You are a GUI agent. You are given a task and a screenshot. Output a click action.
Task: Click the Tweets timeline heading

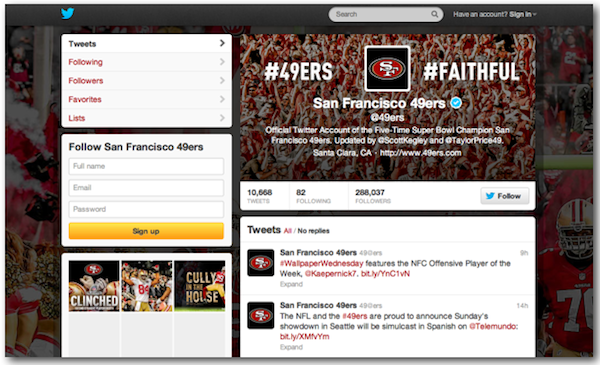click(264, 230)
